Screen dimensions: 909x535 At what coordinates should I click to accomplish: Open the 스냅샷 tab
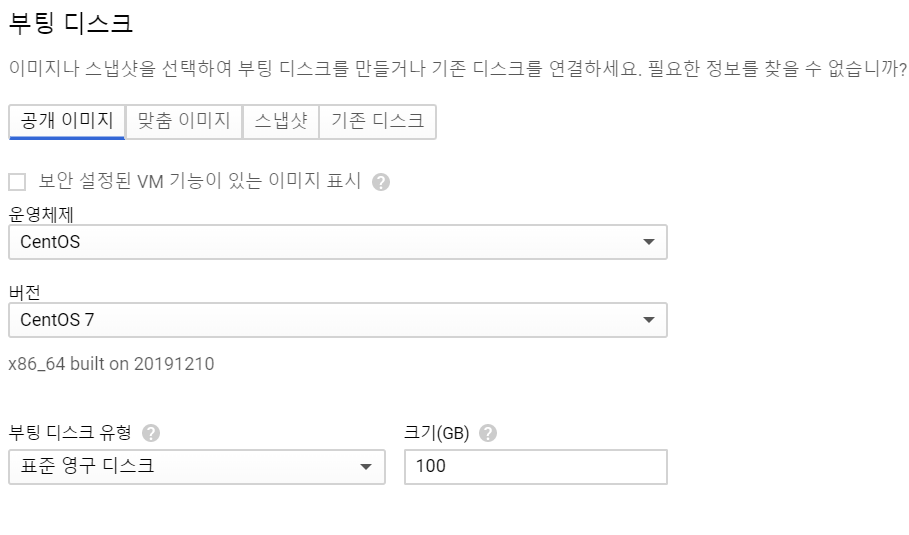(x=280, y=122)
